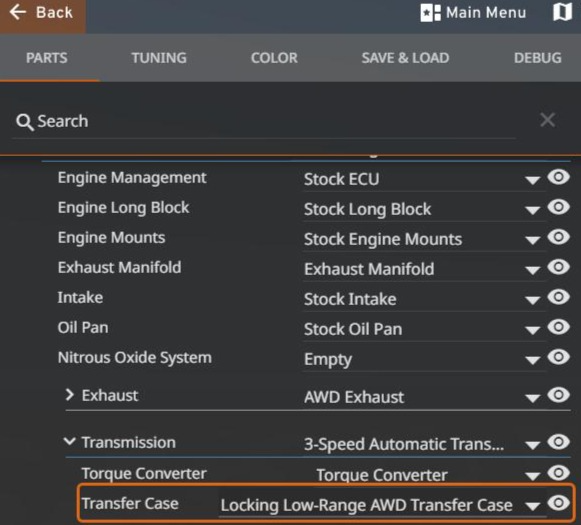
Task: Open the Main Menu
Action: 473,13
